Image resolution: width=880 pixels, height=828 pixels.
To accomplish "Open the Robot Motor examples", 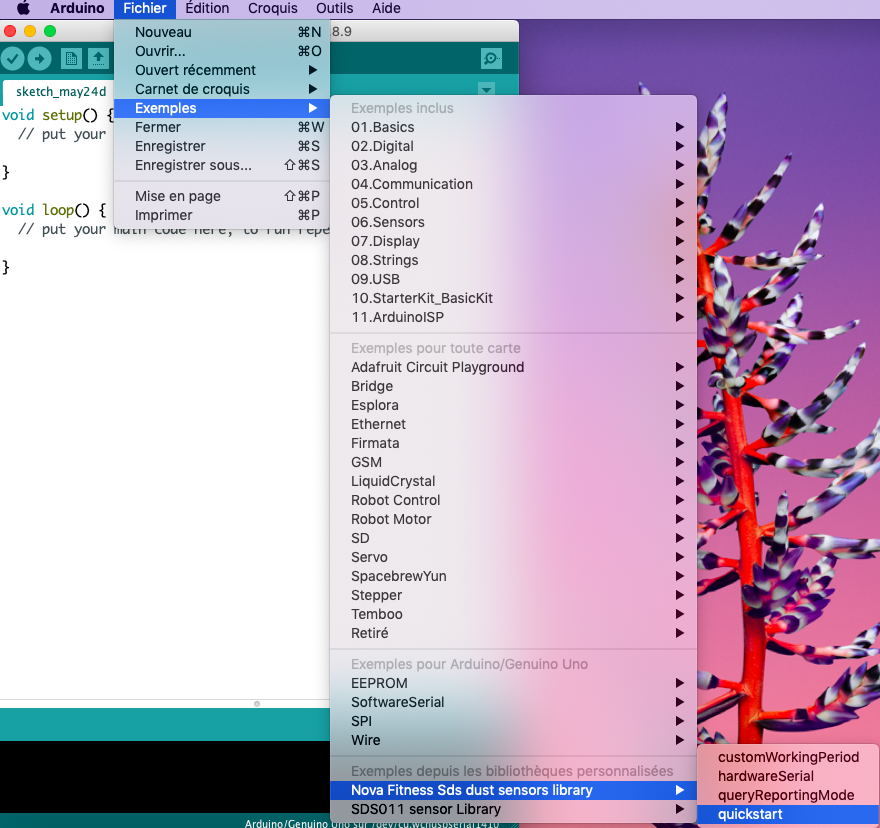I will [514, 520].
